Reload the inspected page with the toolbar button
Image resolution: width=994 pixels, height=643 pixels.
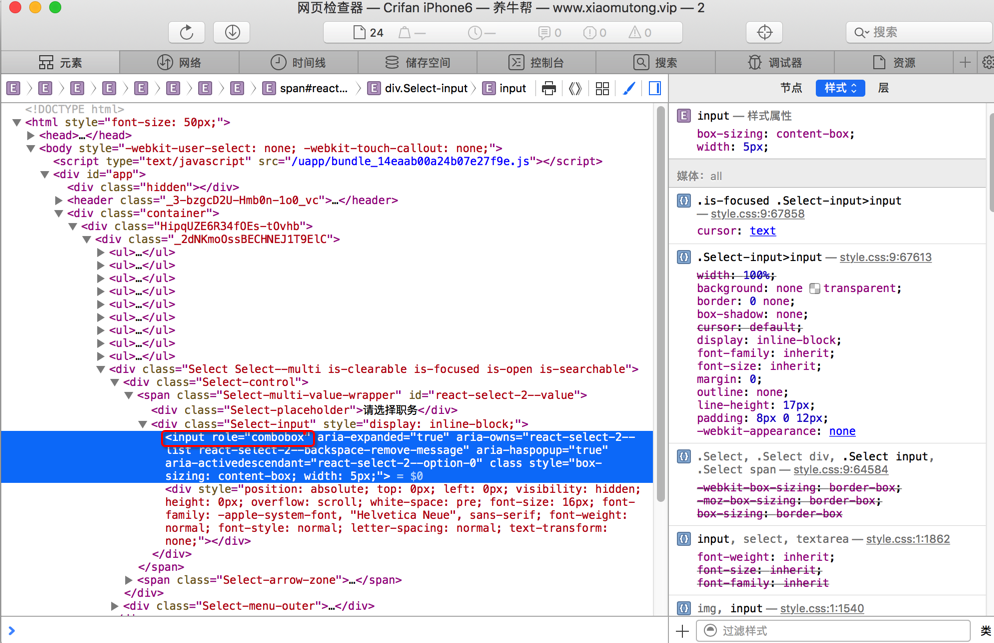pos(186,32)
